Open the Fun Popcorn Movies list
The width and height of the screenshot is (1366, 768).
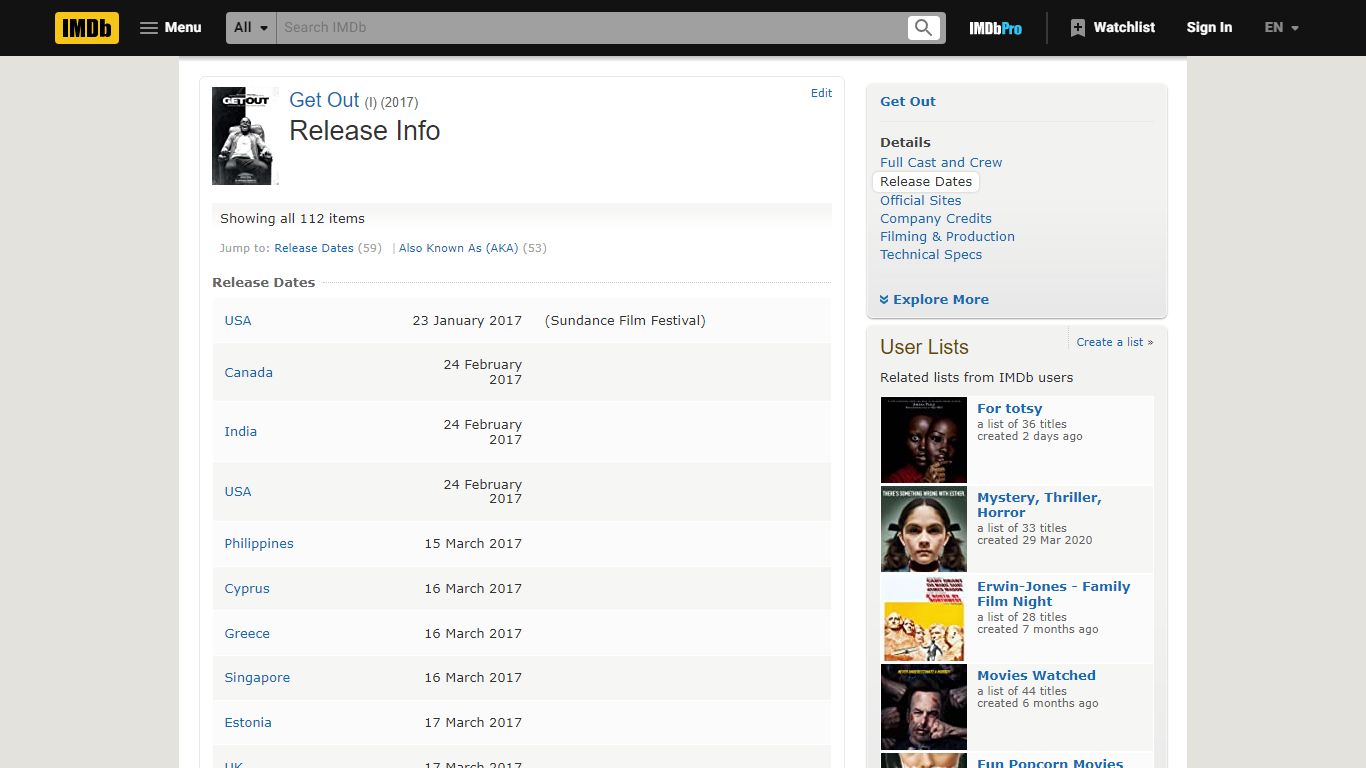point(1050,763)
